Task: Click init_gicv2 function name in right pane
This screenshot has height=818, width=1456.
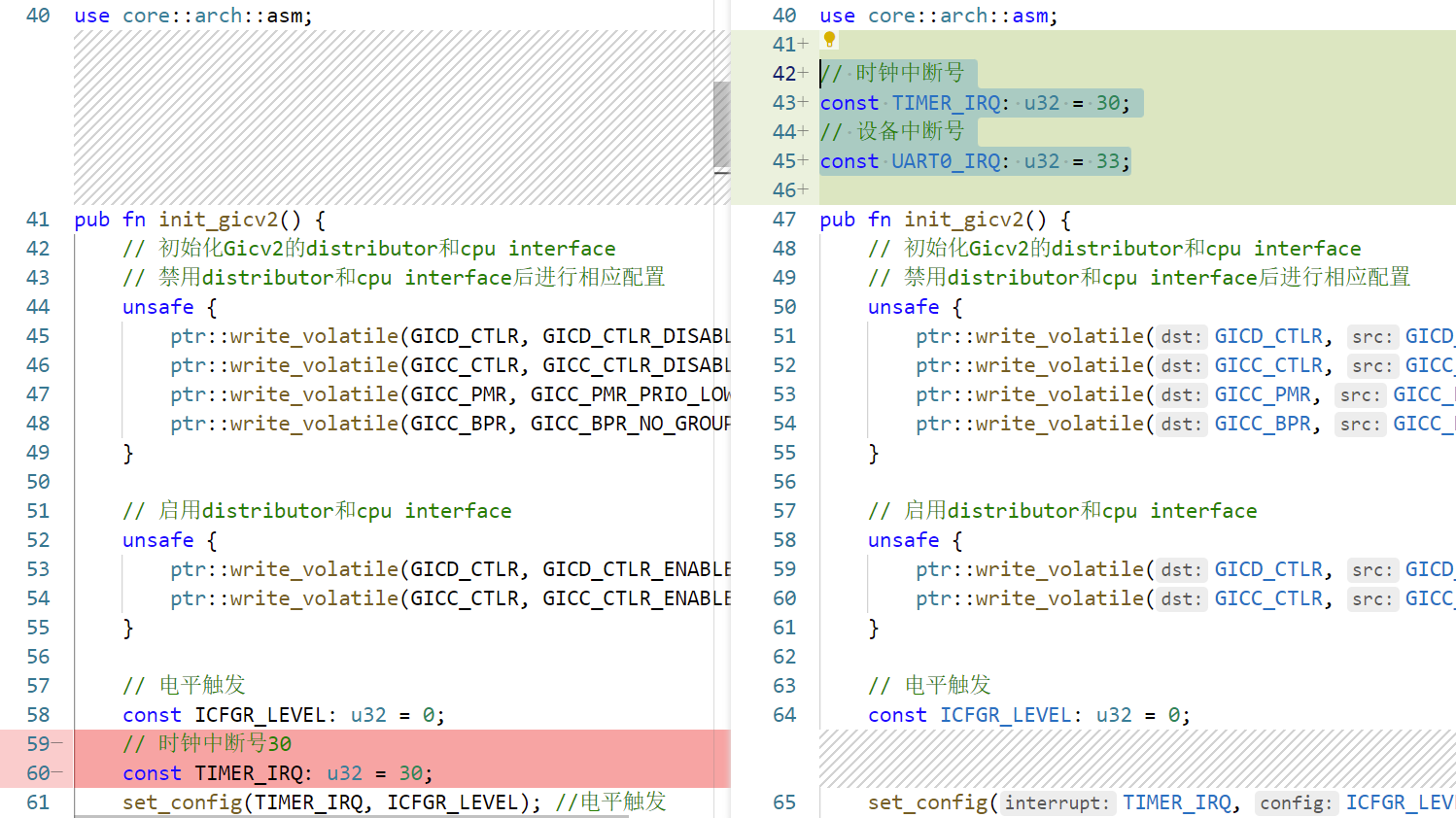Action: point(964,220)
